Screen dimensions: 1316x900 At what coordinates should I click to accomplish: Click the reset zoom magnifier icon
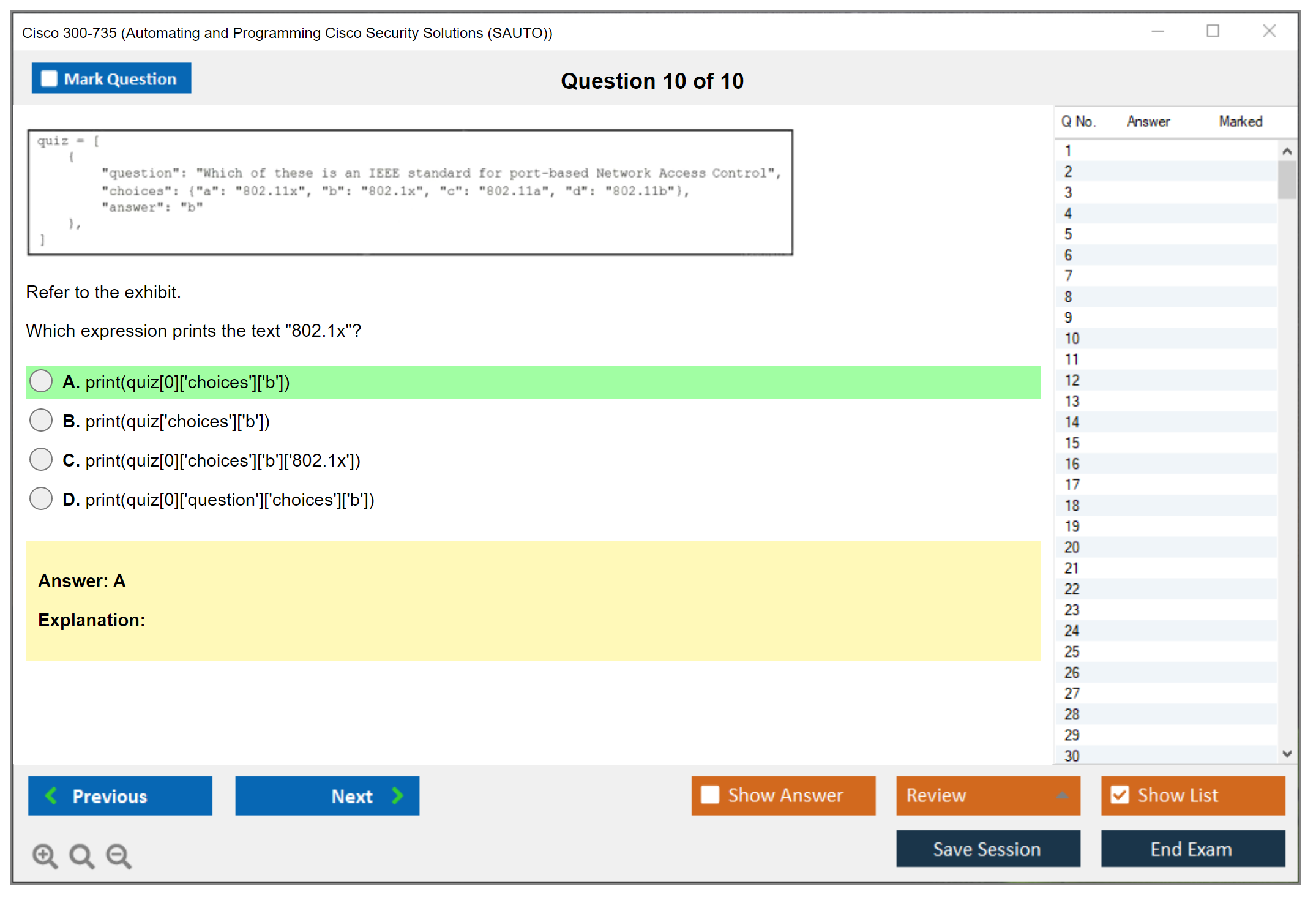point(81,855)
